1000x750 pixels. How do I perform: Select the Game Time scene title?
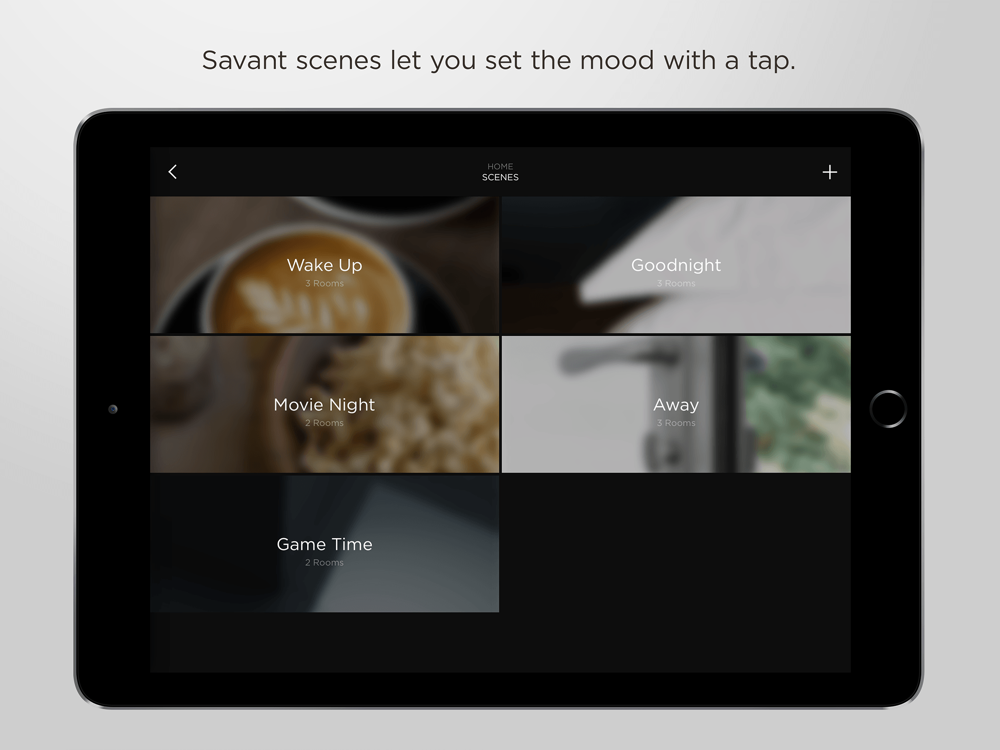pos(324,544)
